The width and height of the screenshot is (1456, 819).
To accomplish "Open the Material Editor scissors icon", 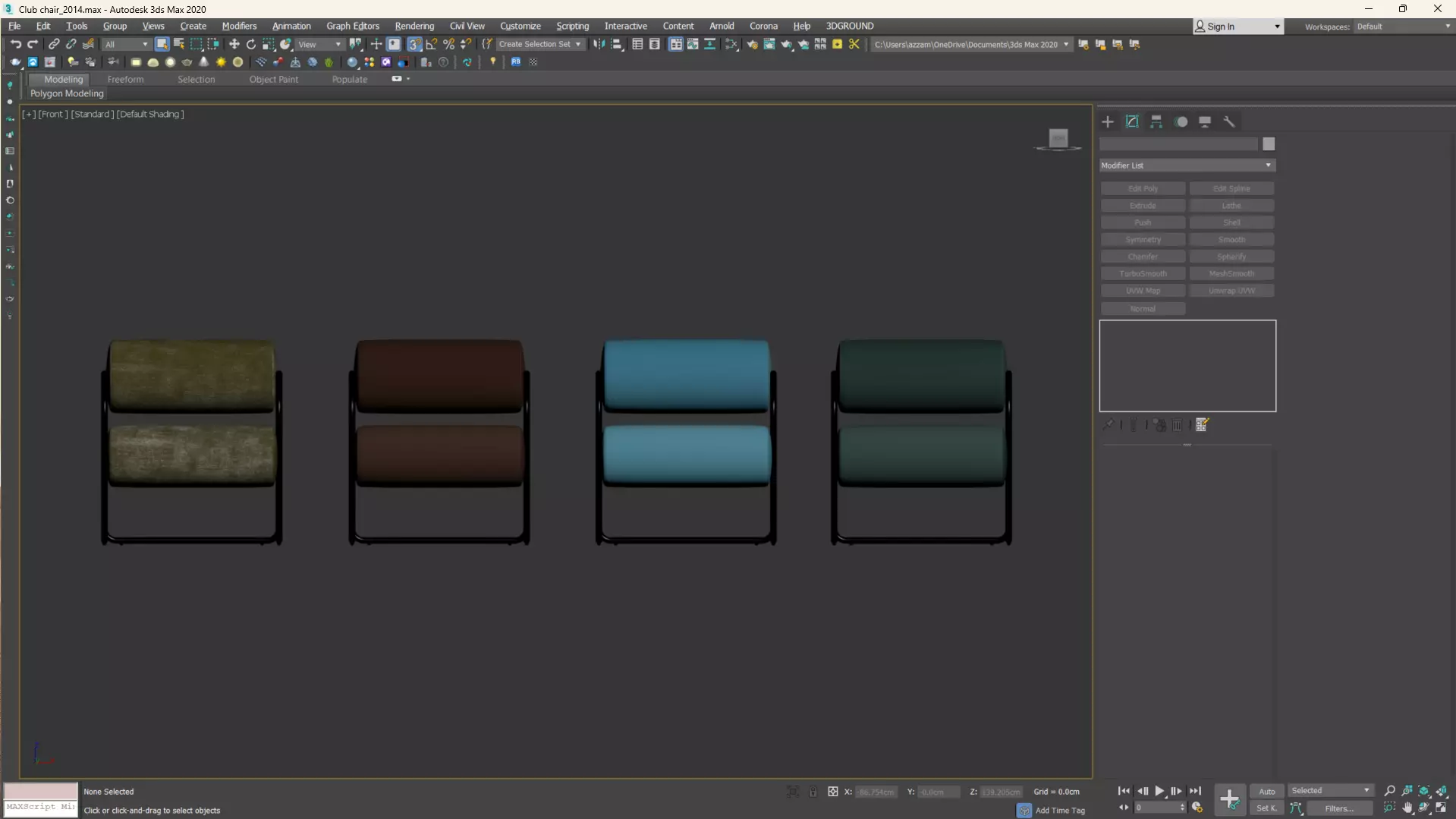I will coord(854,44).
